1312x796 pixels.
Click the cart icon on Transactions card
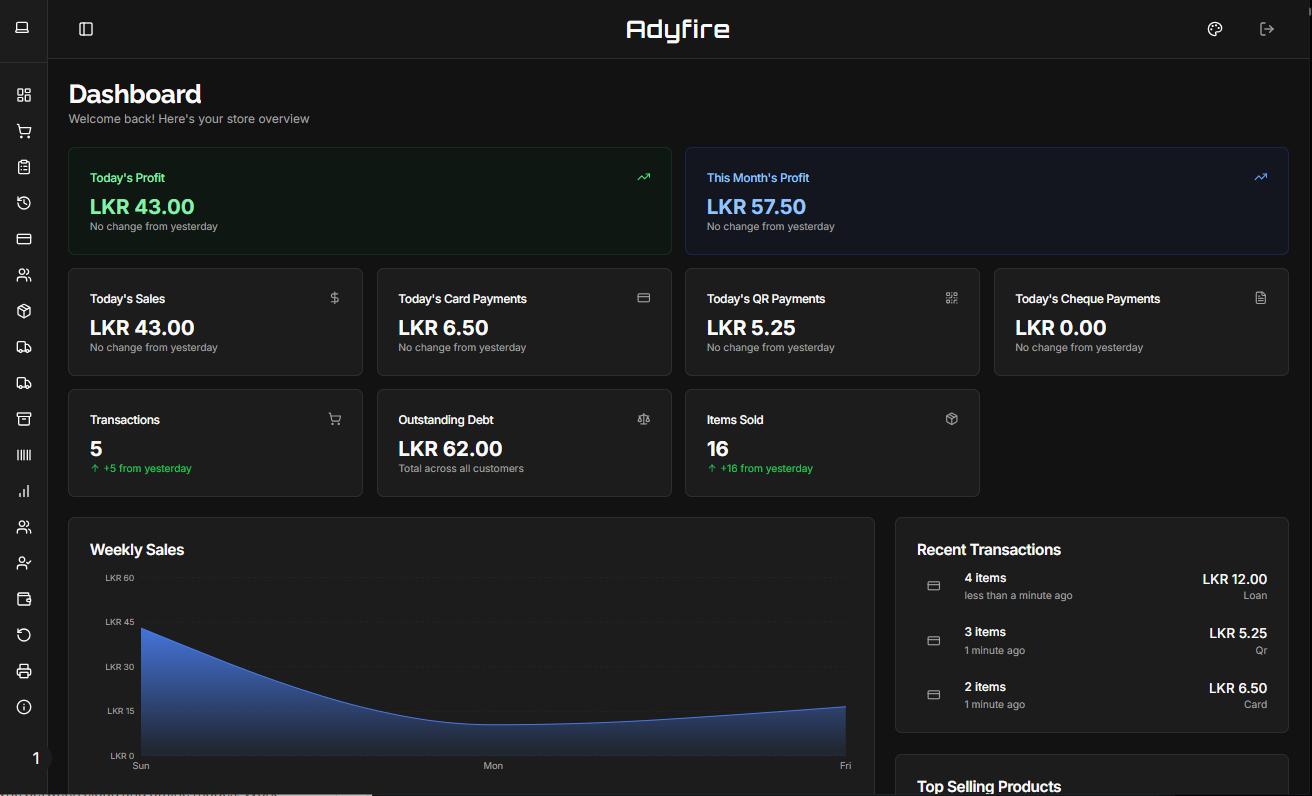[x=335, y=419]
